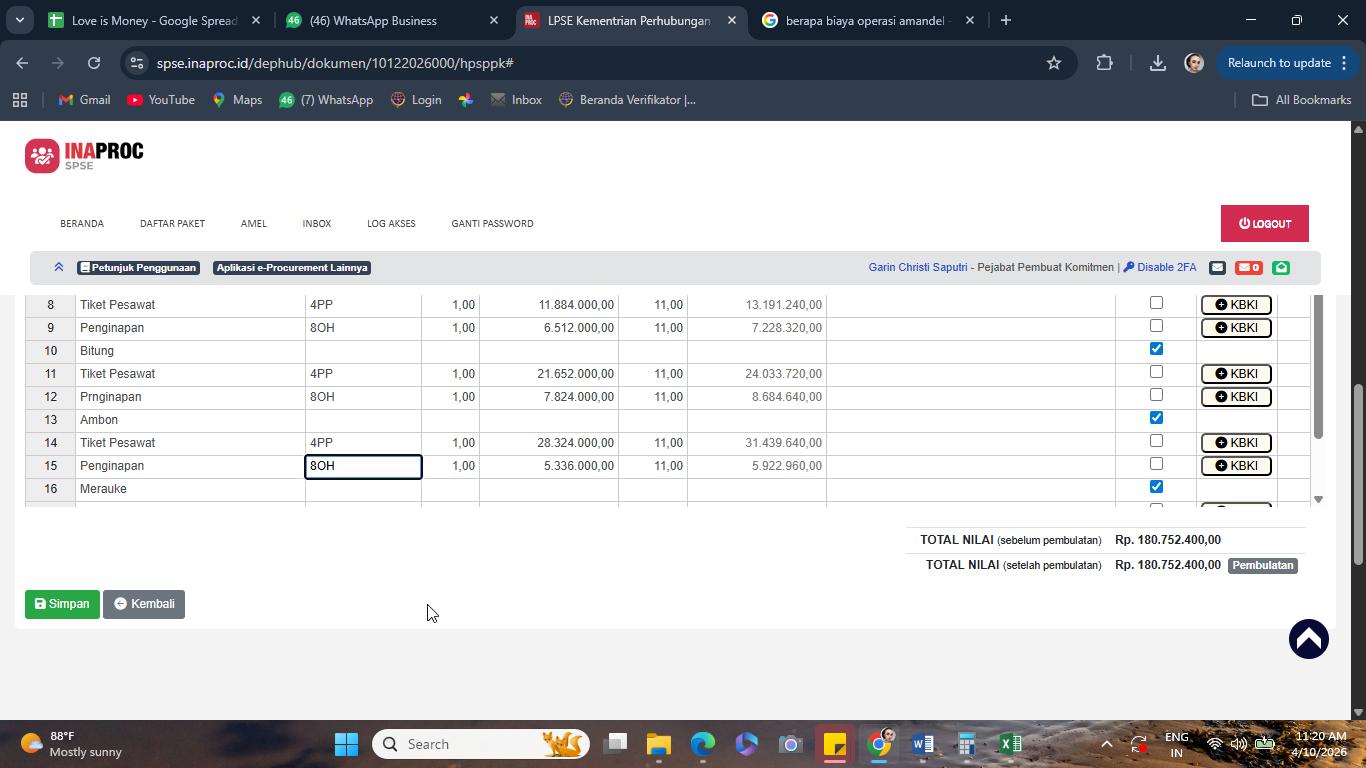Viewport: 1366px width, 768px height.
Task: Open Microsoft Word from taskbar
Action: pos(922,744)
